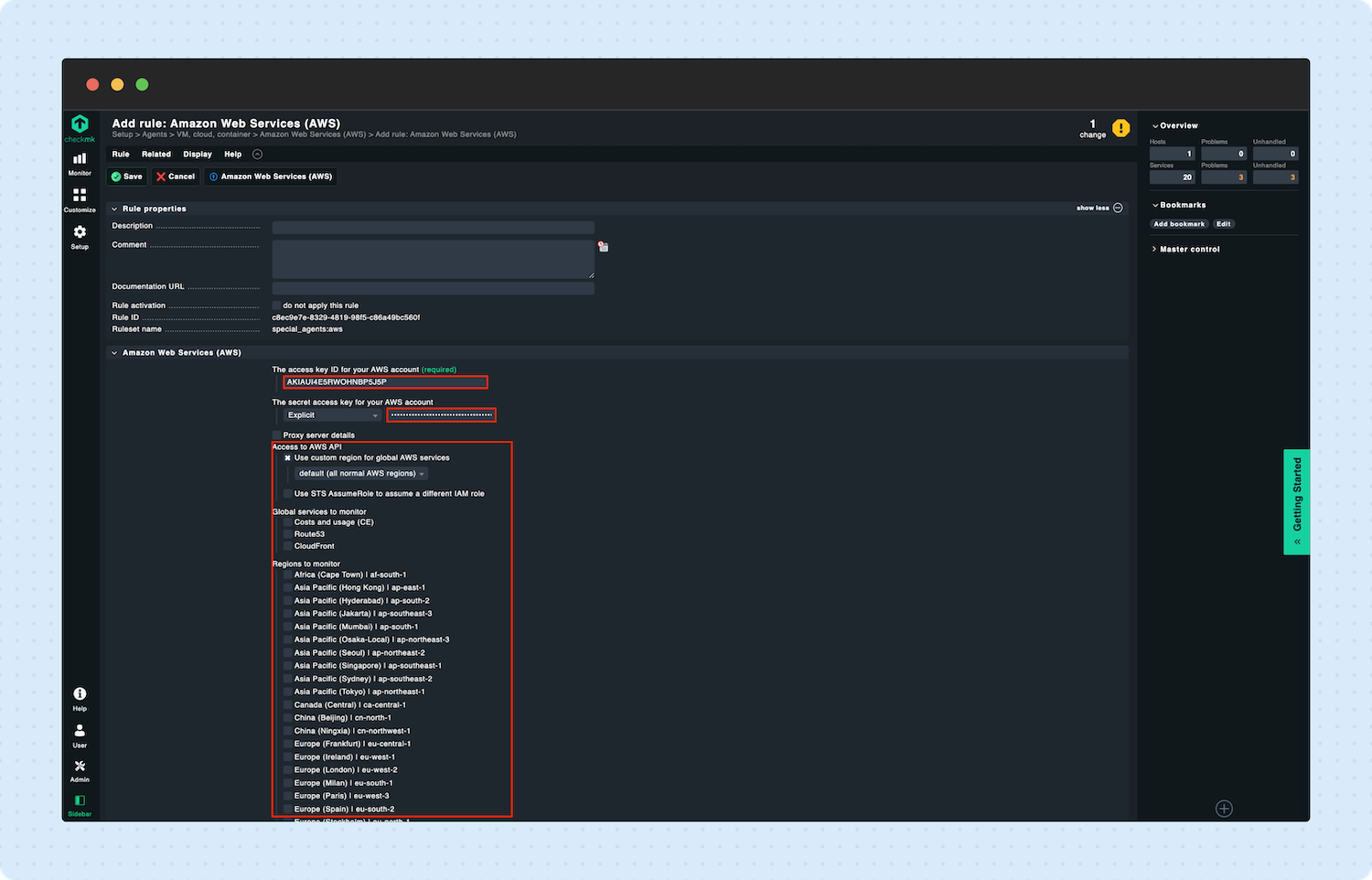The width and height of the screenshot is (1372, 880).
Task: Click the macOS red close dot
Action: 92,84
